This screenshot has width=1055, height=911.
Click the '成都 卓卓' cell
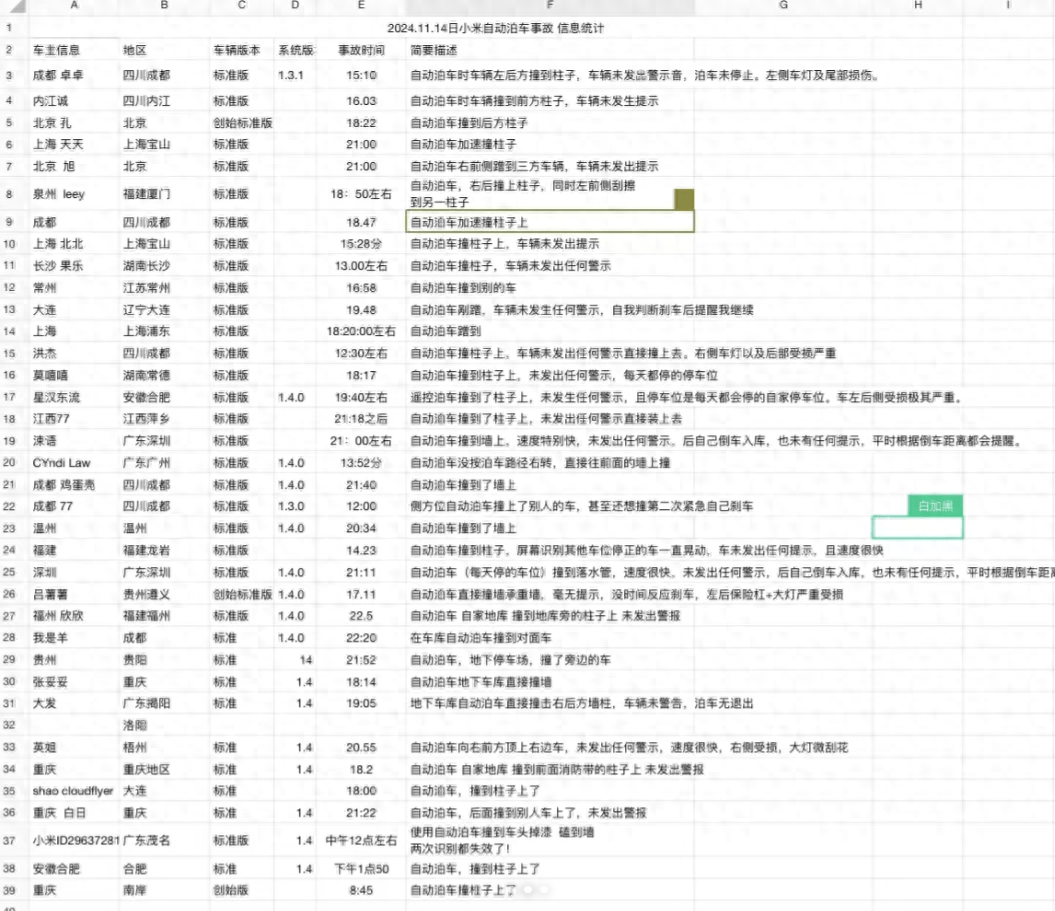[58, 75]
